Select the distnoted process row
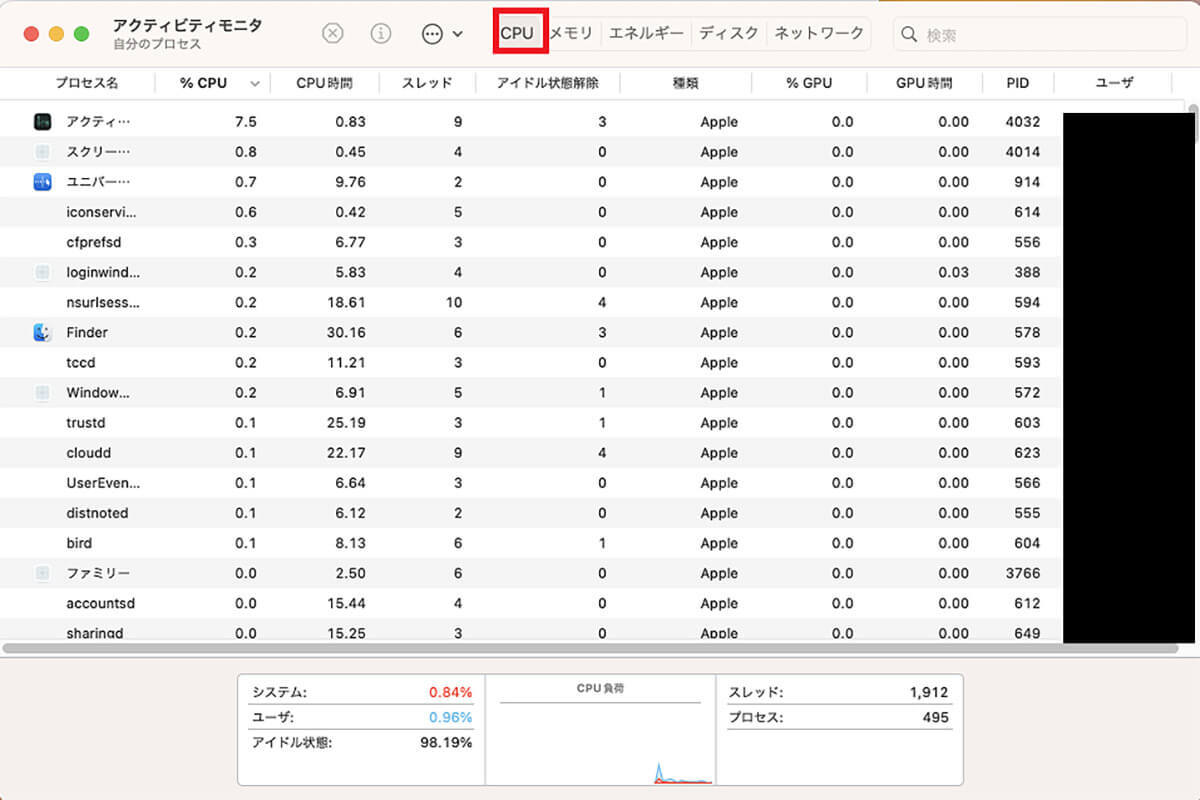The width and height of the screenshot is (1200, 800). click(530, 513)
